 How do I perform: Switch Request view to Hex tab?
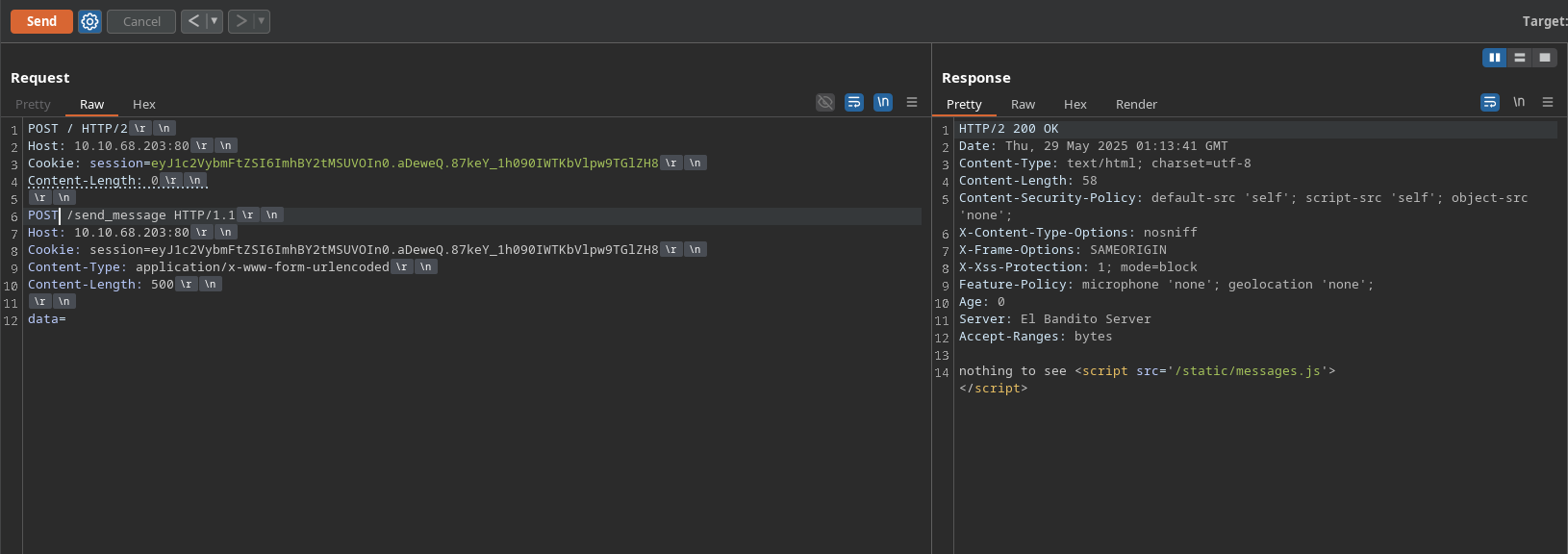point(144,104)
